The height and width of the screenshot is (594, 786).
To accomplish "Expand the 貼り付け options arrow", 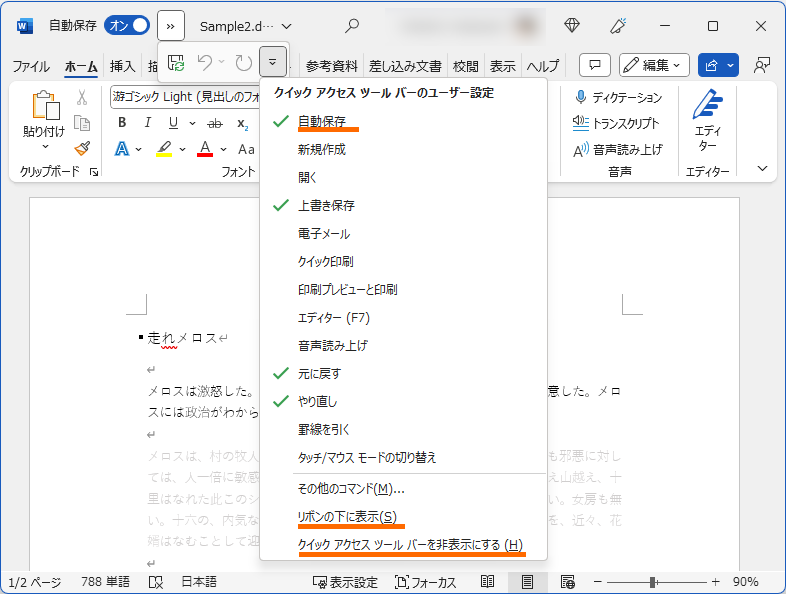I will (x=45, y=146).
